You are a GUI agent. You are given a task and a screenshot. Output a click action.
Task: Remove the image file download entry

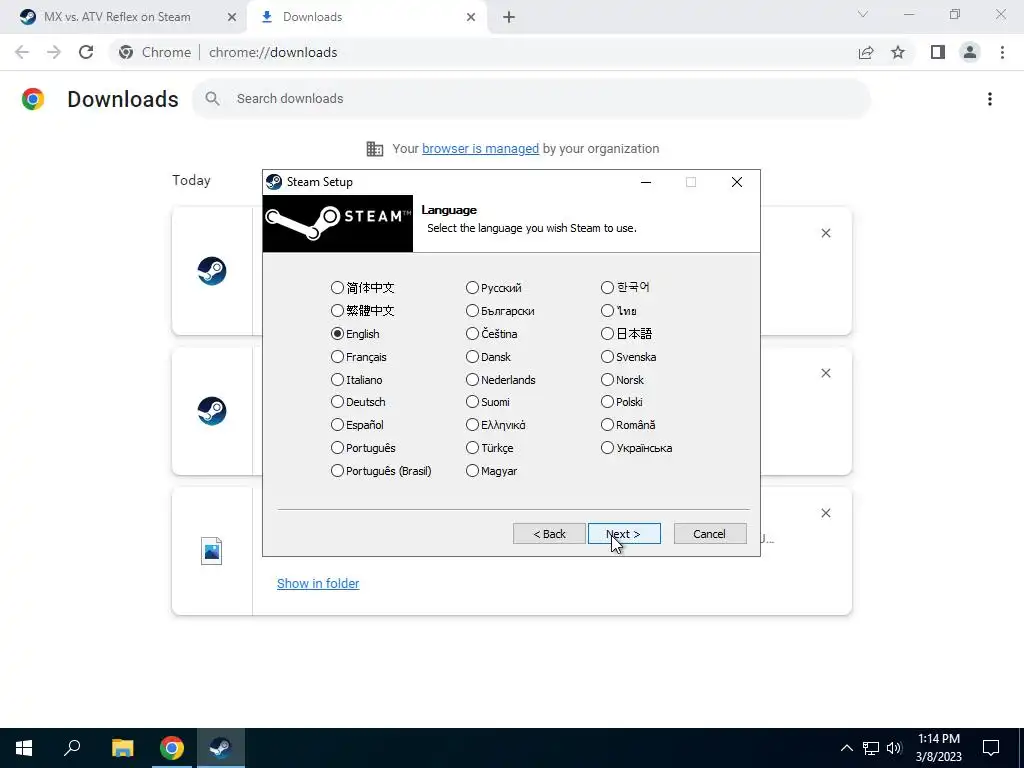[x=826, y=513]
